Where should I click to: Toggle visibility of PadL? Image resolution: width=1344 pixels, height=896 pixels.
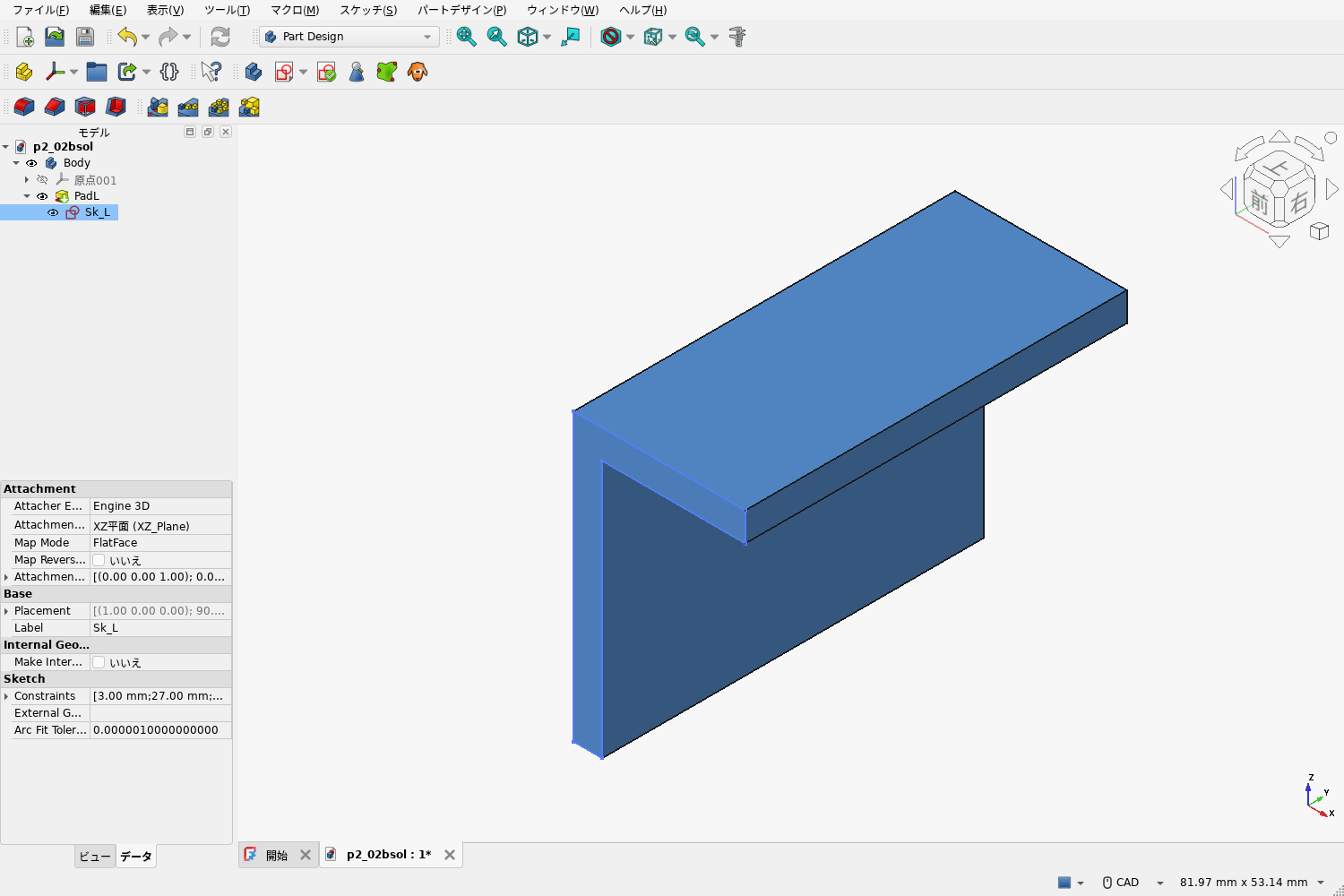pyautogui.click(x=42, y=196)
